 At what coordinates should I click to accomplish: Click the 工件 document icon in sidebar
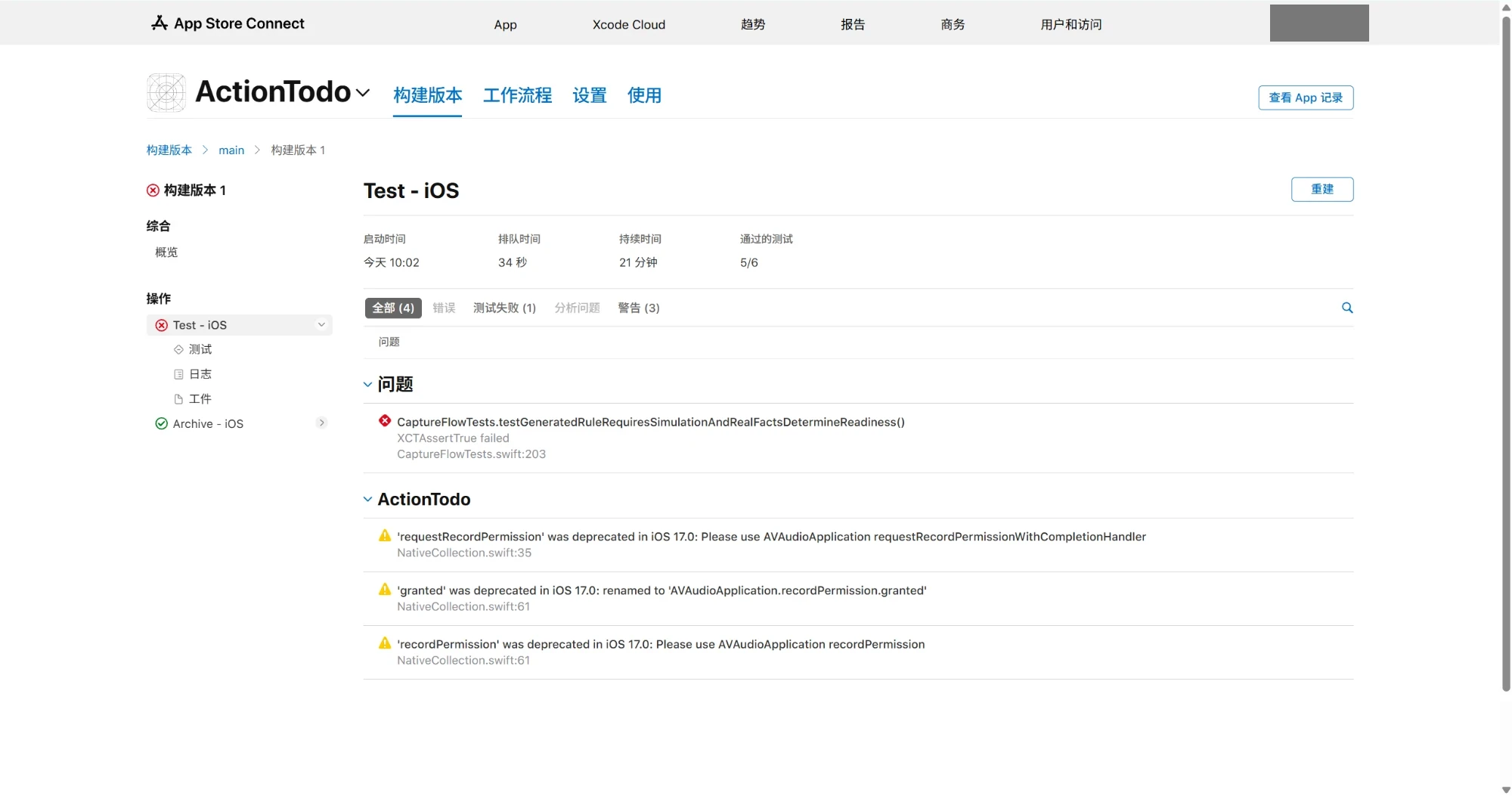coord(178,399)
